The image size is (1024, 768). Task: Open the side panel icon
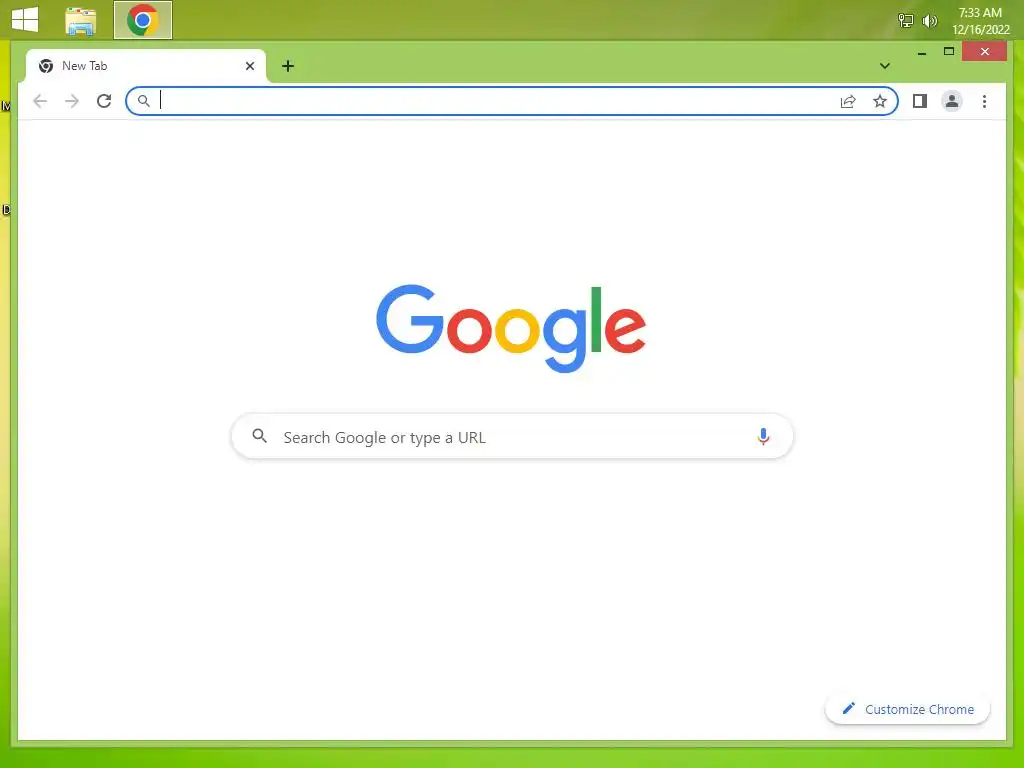pyautogui.click(x=920, y=101)
